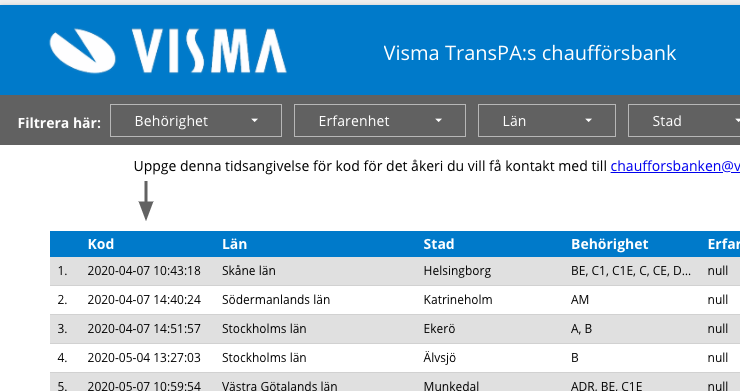The width and height of the screenshot is (740, 391).
Task: Select row 5 with Munkedal
Action: click(x=395, y=382)
